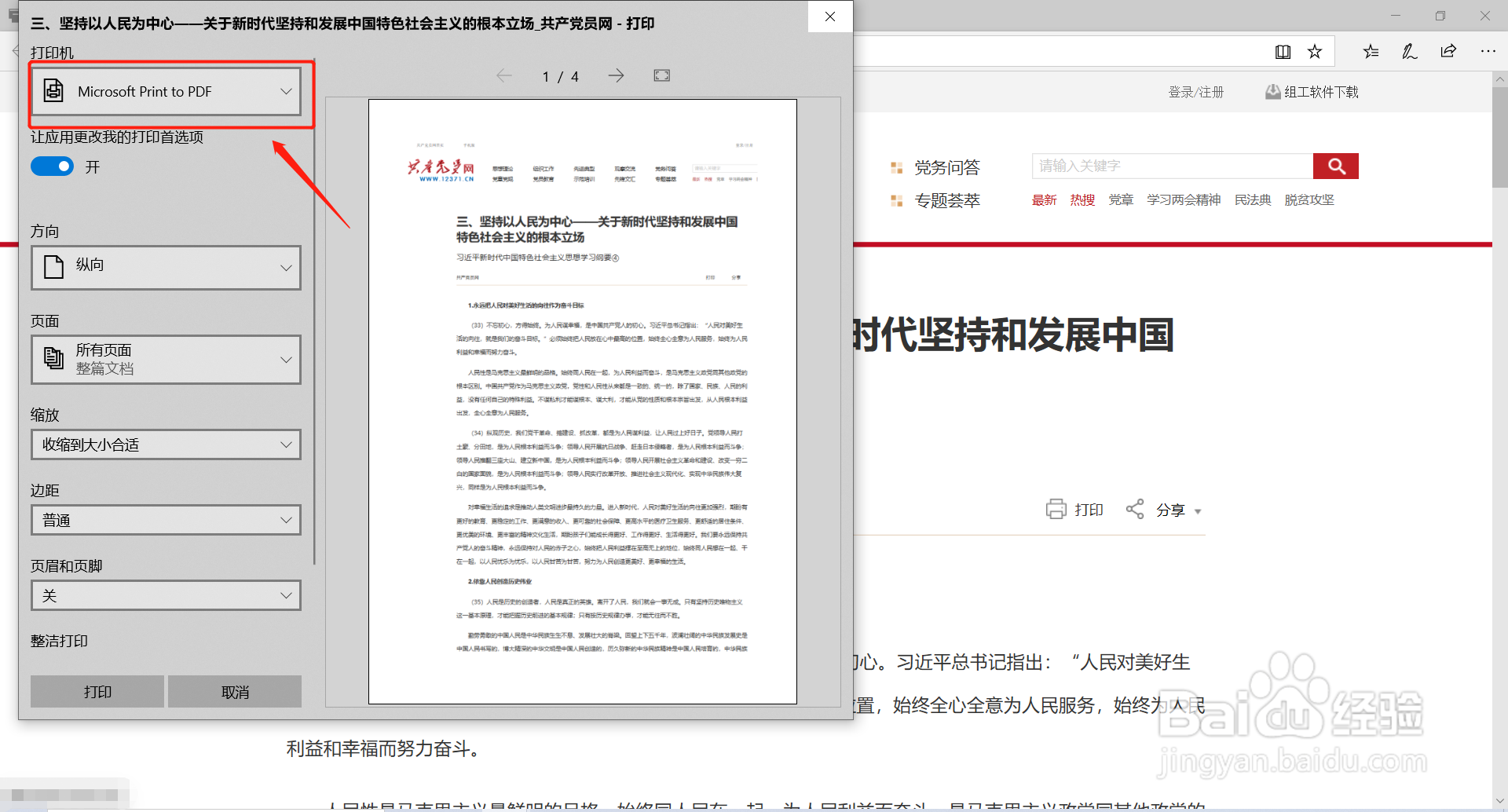The image size is (1508, 812).
Task: Expand the 分享 dropdown arrow
Action: pos(1198,511)
